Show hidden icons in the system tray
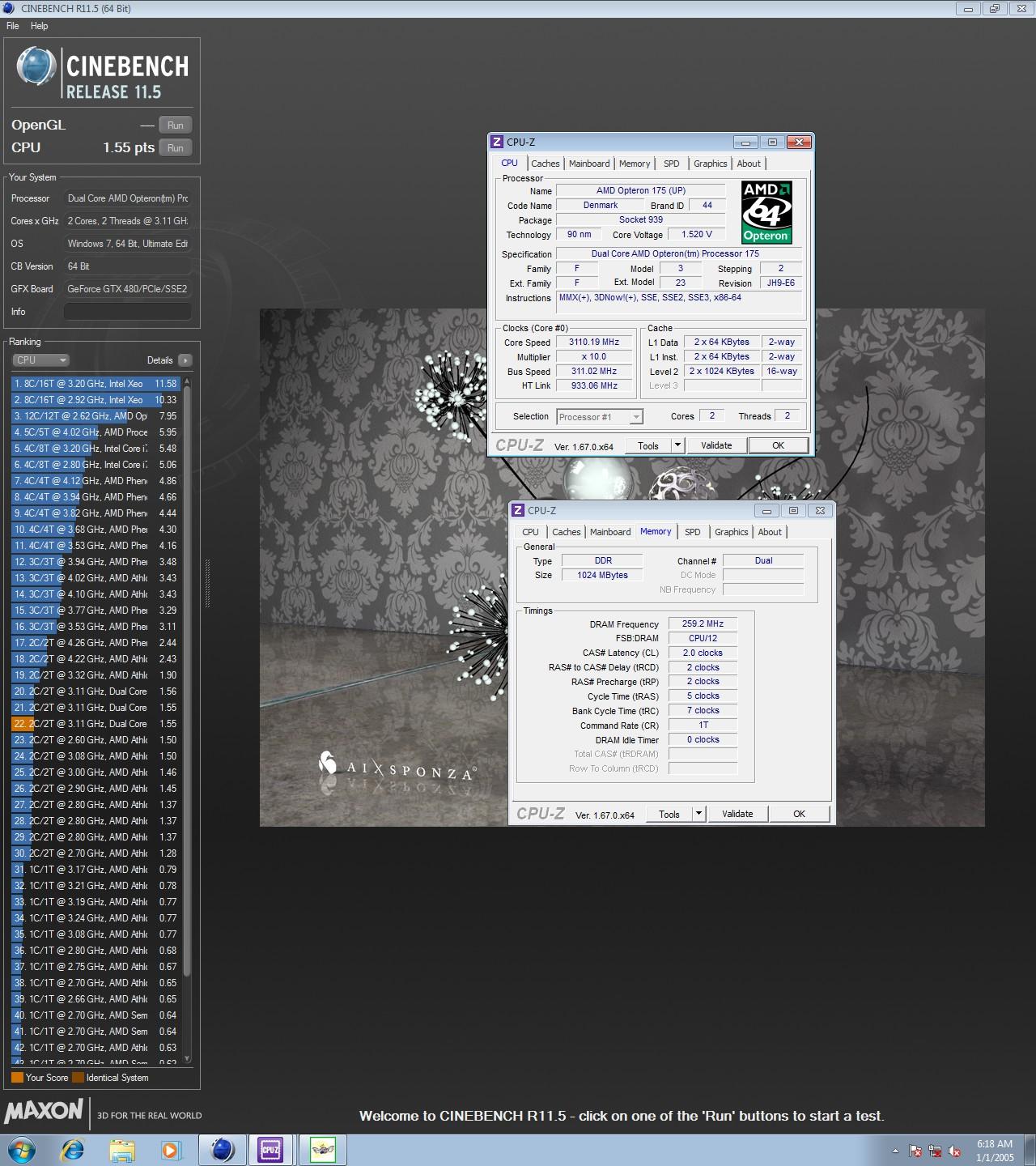The width and height of the screenshot is (1036, 1166). coord(895,1151)
